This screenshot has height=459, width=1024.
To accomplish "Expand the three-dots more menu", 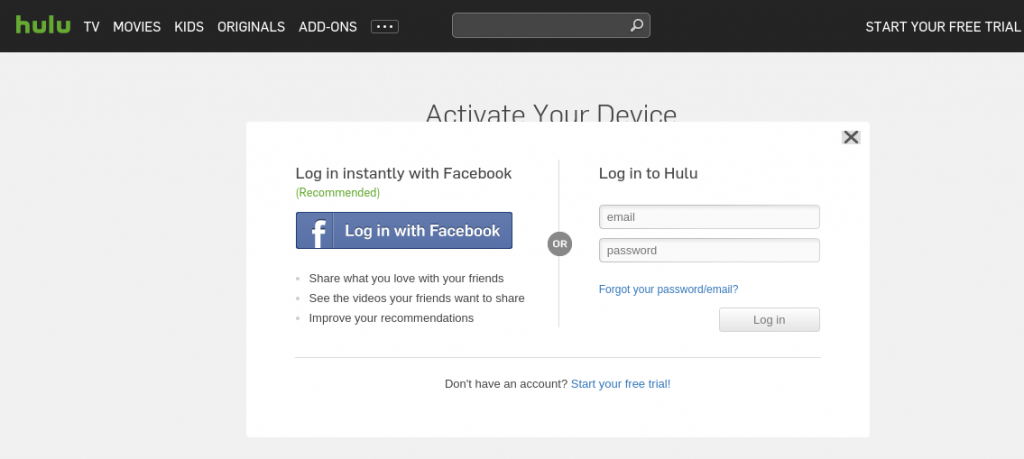I will (x=385, y=27).
